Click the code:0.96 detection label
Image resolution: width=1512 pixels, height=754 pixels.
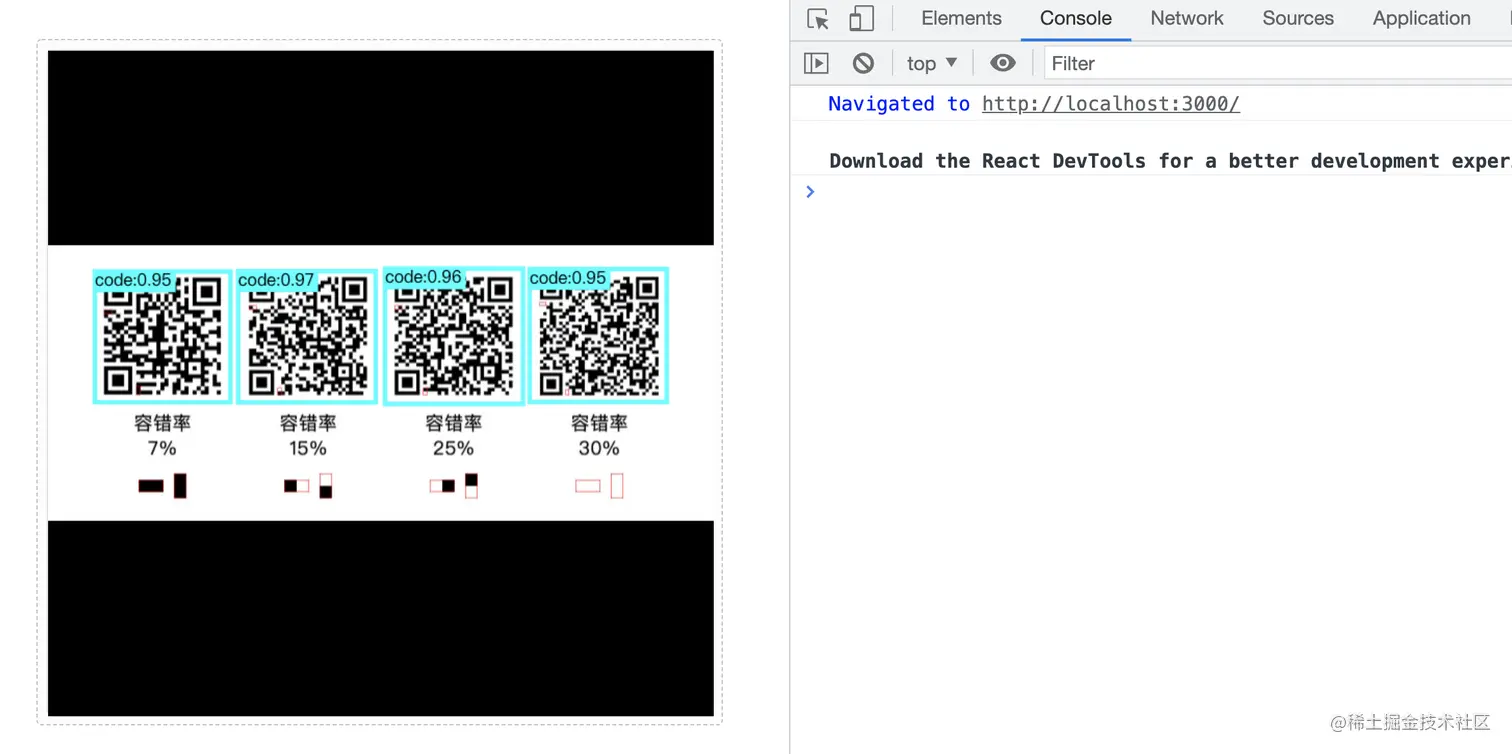[x=423, y=277]
